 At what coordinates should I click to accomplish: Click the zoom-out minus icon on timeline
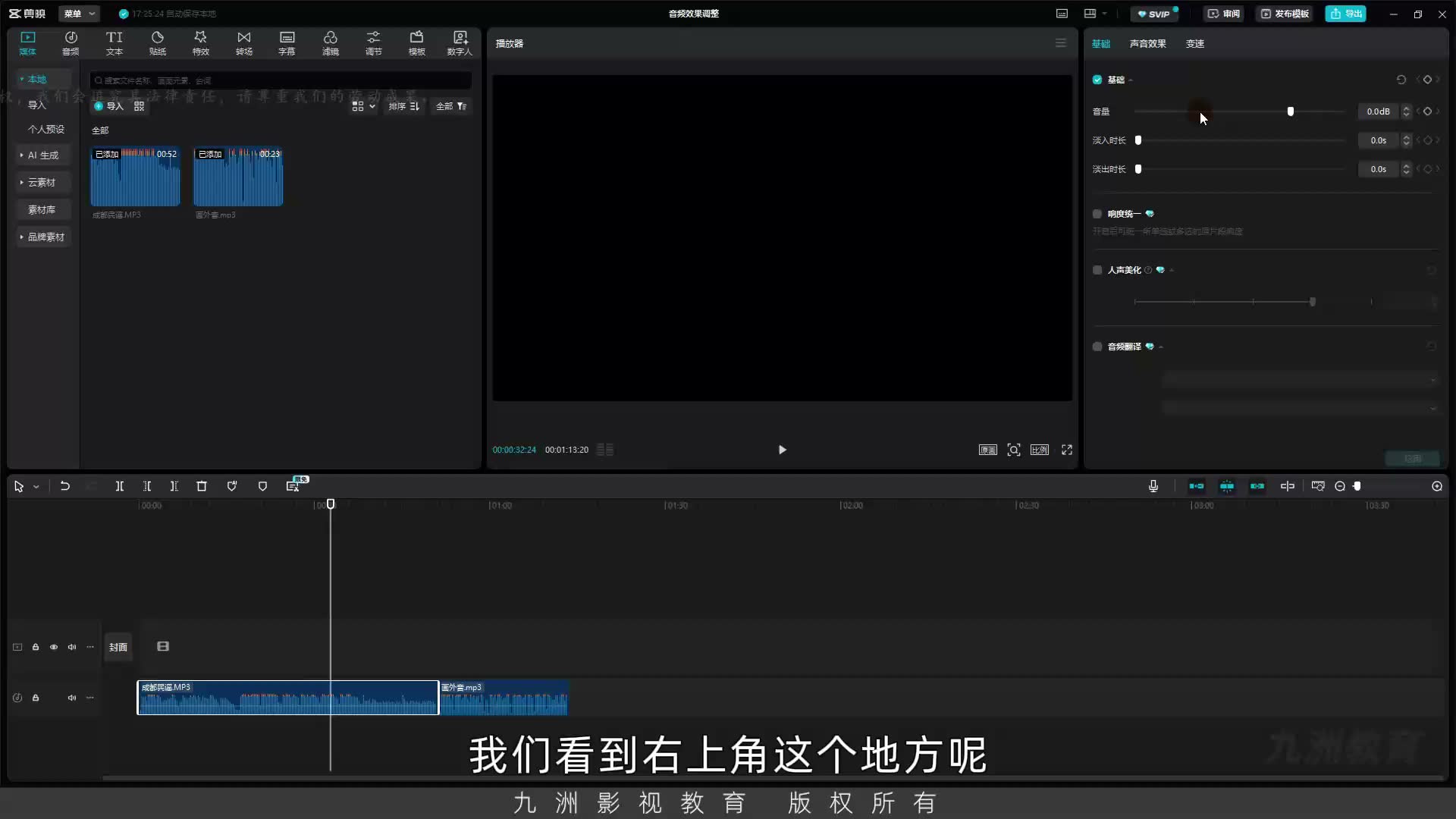coord(1340,486)
